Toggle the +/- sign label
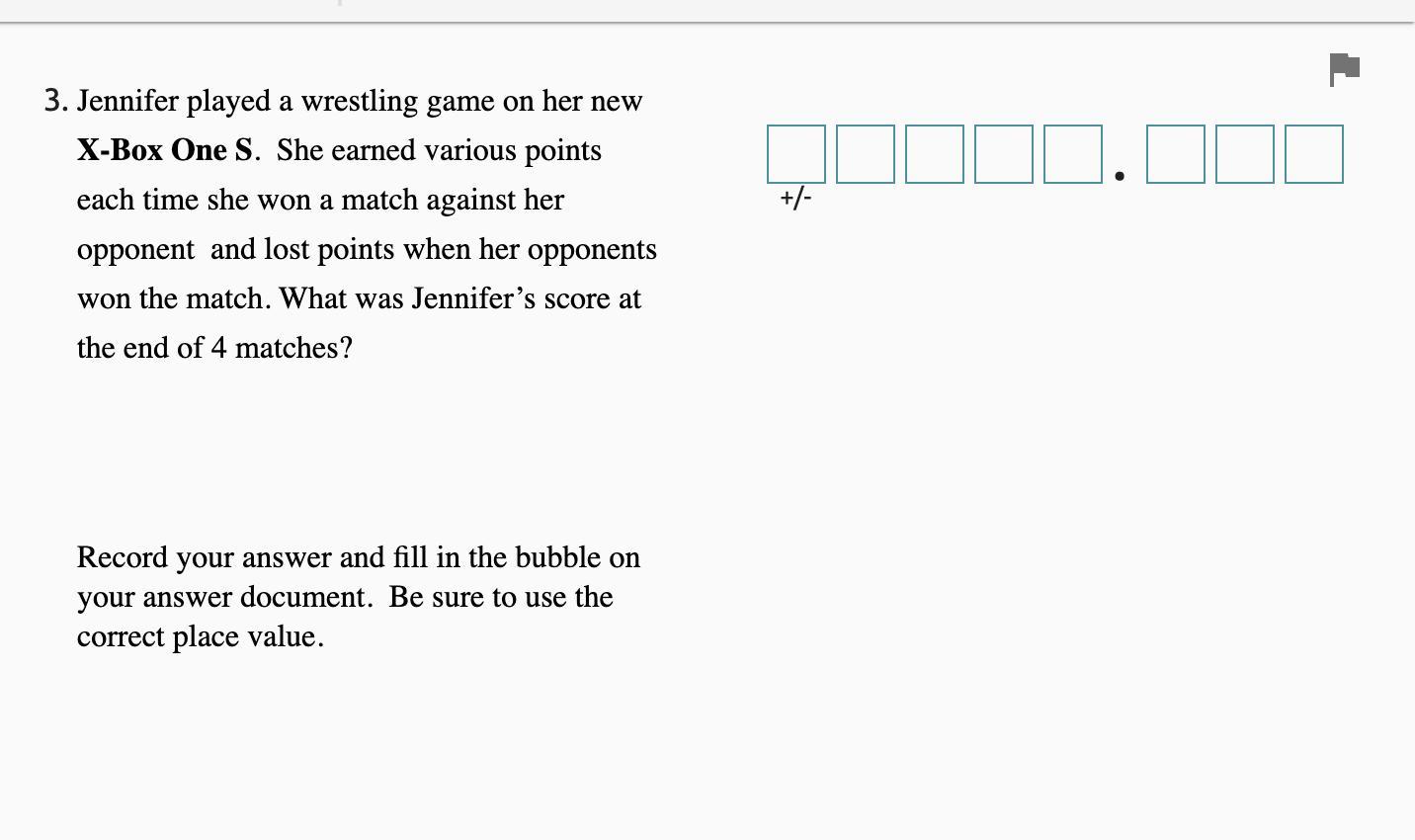Image resolution: width=1415 pixels, height=840 pixels. pos(795,198)
